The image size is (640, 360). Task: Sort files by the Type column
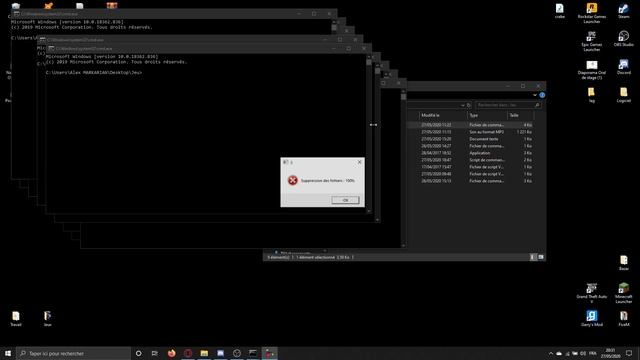(487, 115)
